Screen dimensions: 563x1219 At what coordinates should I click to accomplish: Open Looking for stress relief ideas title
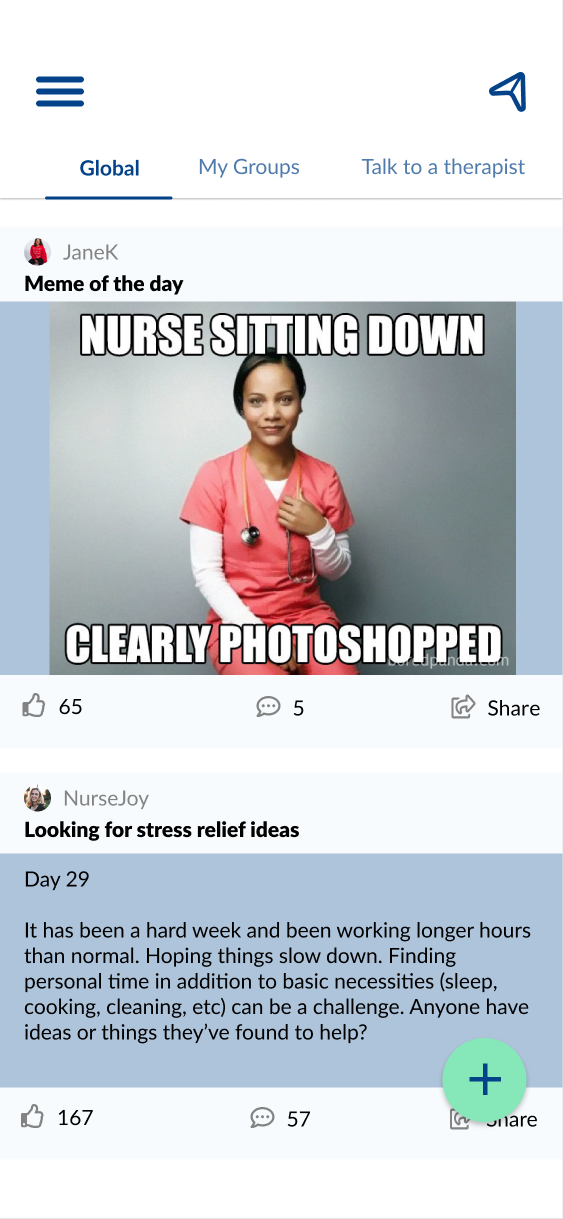click(162, 830)
